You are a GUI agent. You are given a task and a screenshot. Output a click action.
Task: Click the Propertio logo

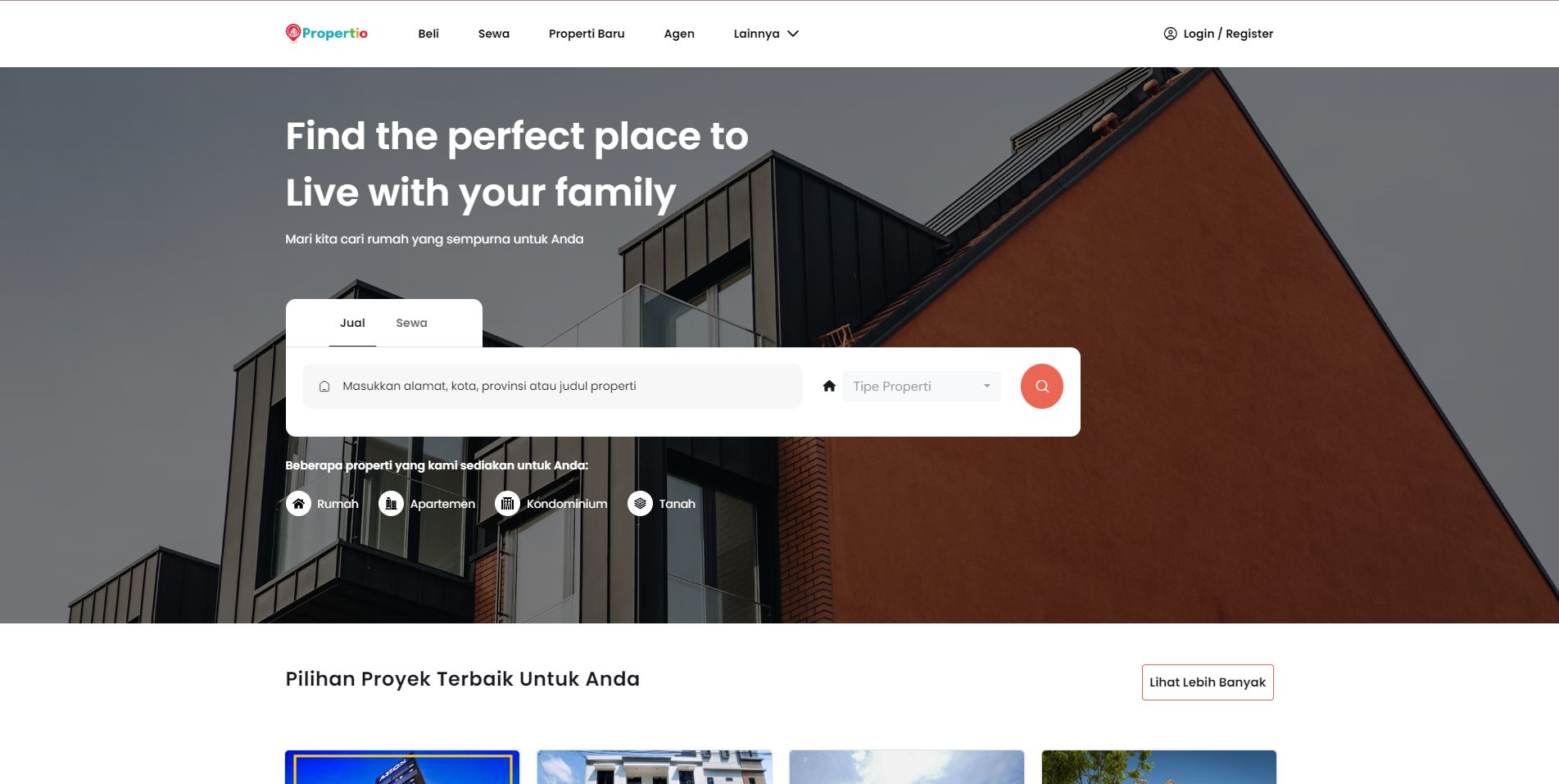[x=327, y=33]
